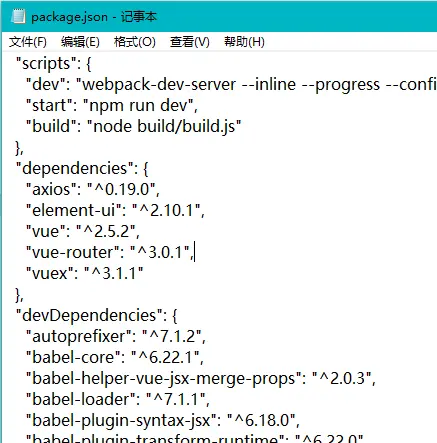Click the "build": "node build/build.js" line
This screenshot has width=437, height=443.
click(134, 127)
